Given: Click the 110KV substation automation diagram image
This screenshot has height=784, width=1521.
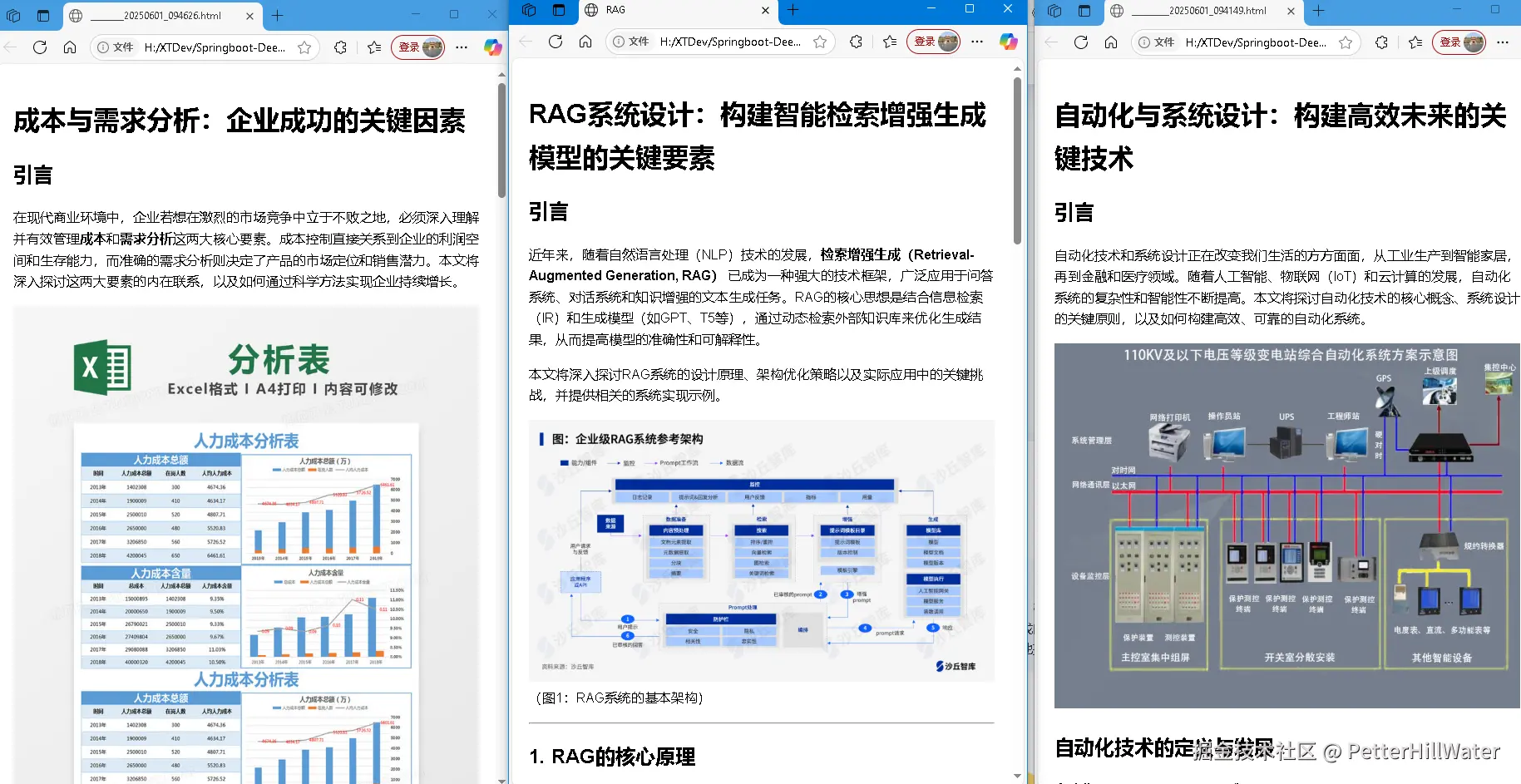Looking at the screenshot, I should [x=1287, y=525].
